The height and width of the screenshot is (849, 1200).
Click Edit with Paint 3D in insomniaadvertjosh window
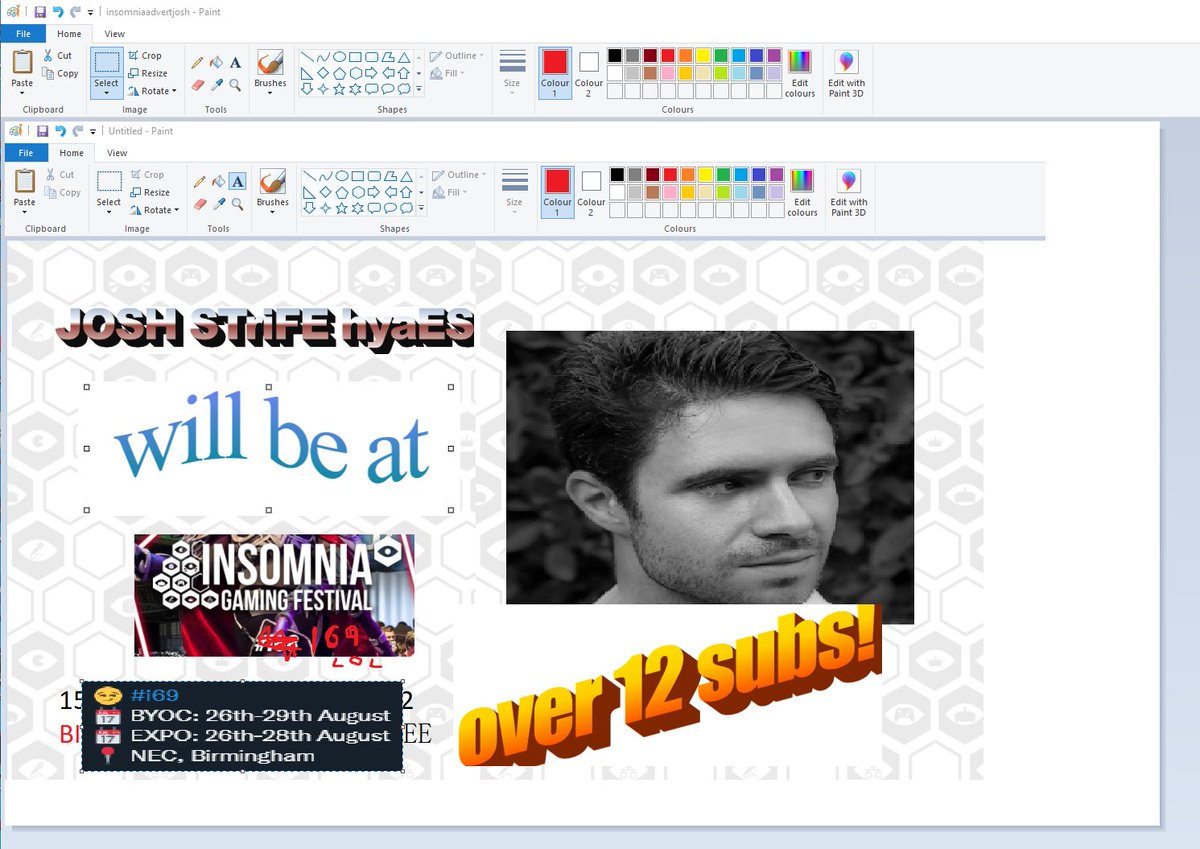846,73
